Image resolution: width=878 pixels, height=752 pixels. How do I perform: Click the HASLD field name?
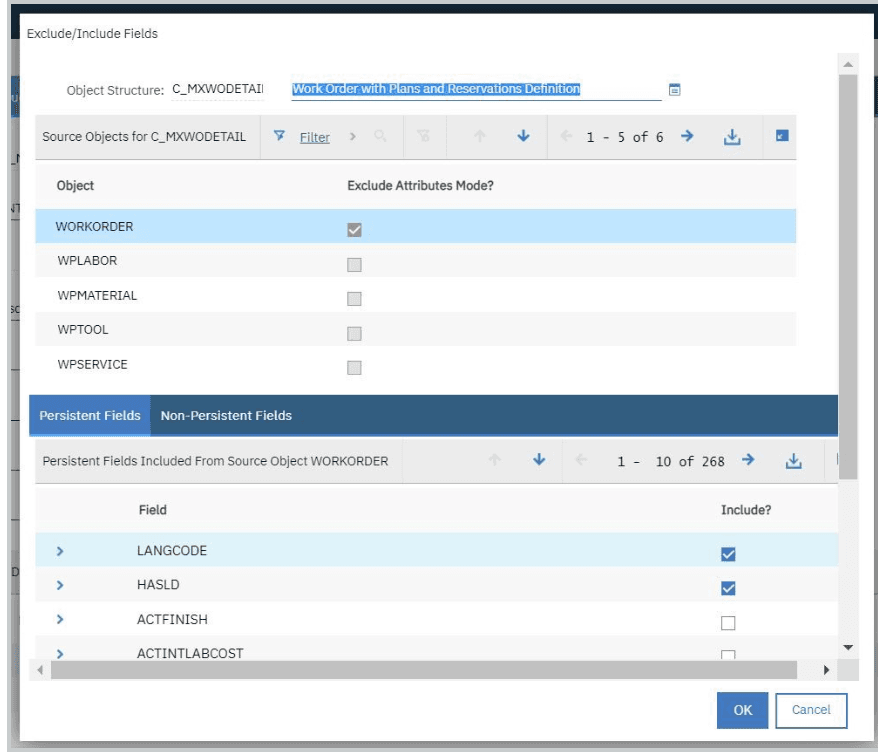click(158, 585)
